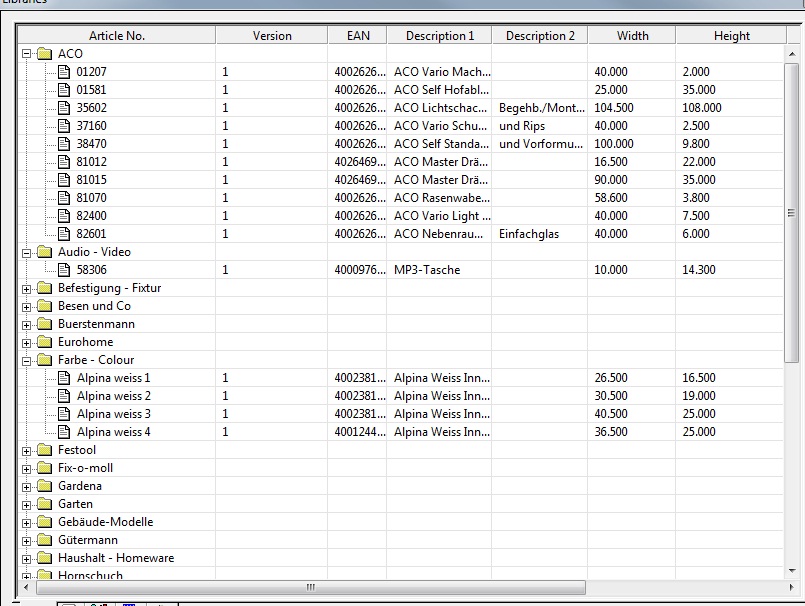The height and width of the screenshot is (606, 805).
Task: Sort by the EAN column header
Action: 358,35
